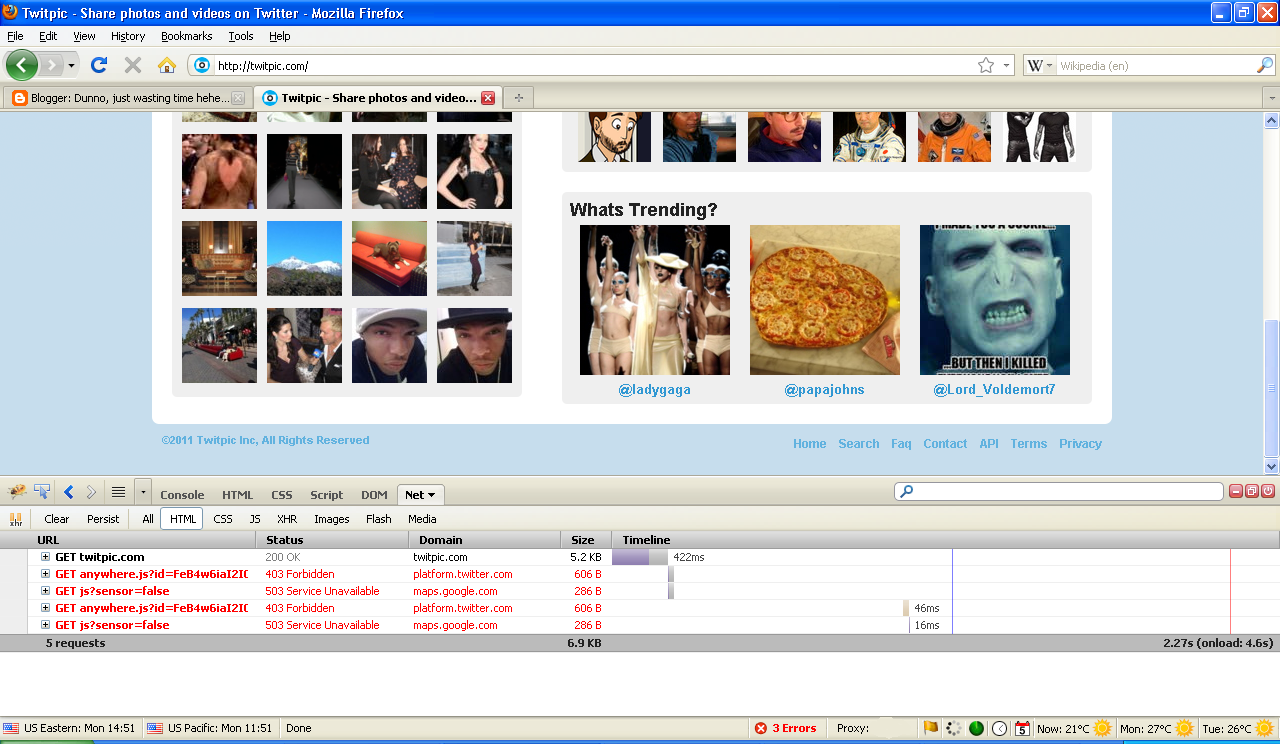Image resolution: width=1280 pixels, height=744 pixels.
Task: Go forward in Firebug panel history
Action: (x=91, y=492)
